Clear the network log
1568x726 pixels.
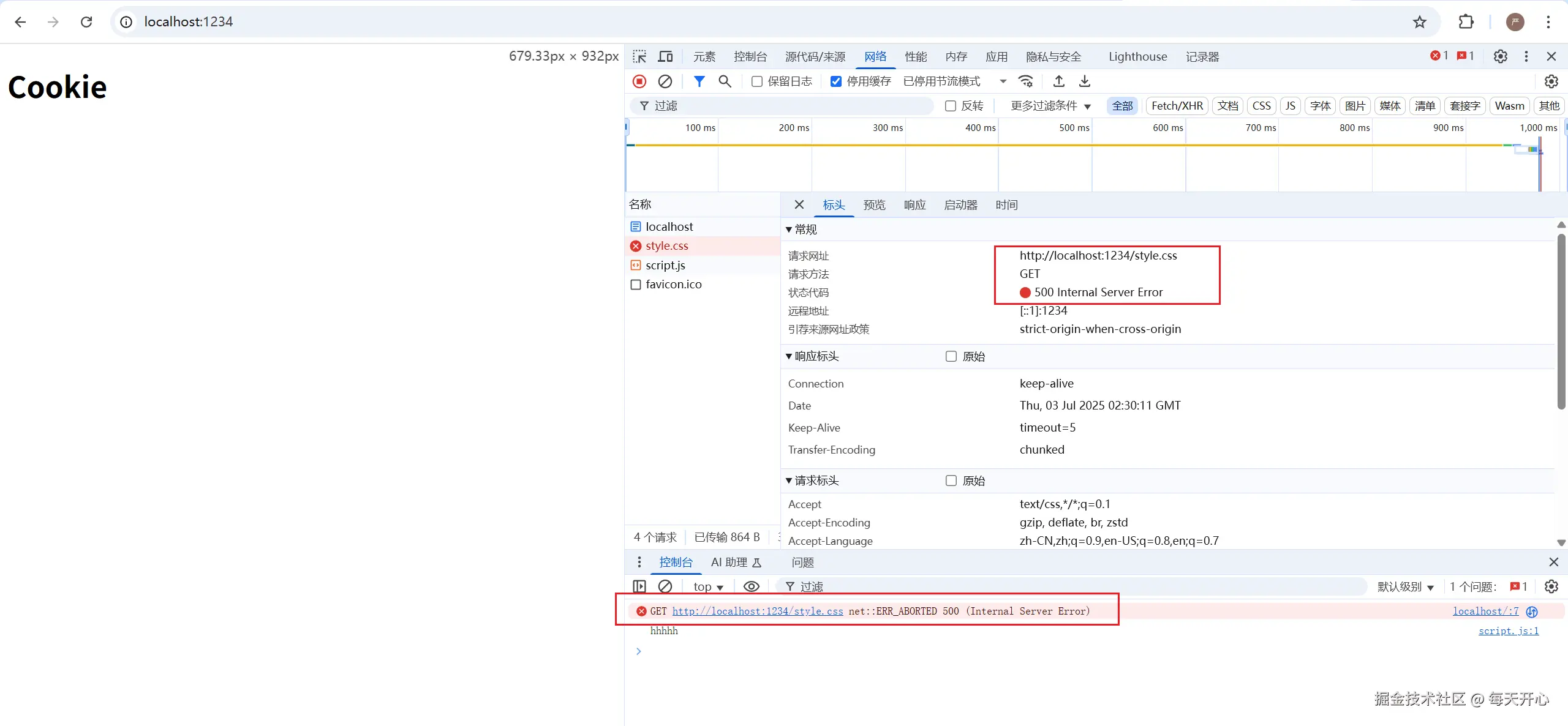point(665,81)
